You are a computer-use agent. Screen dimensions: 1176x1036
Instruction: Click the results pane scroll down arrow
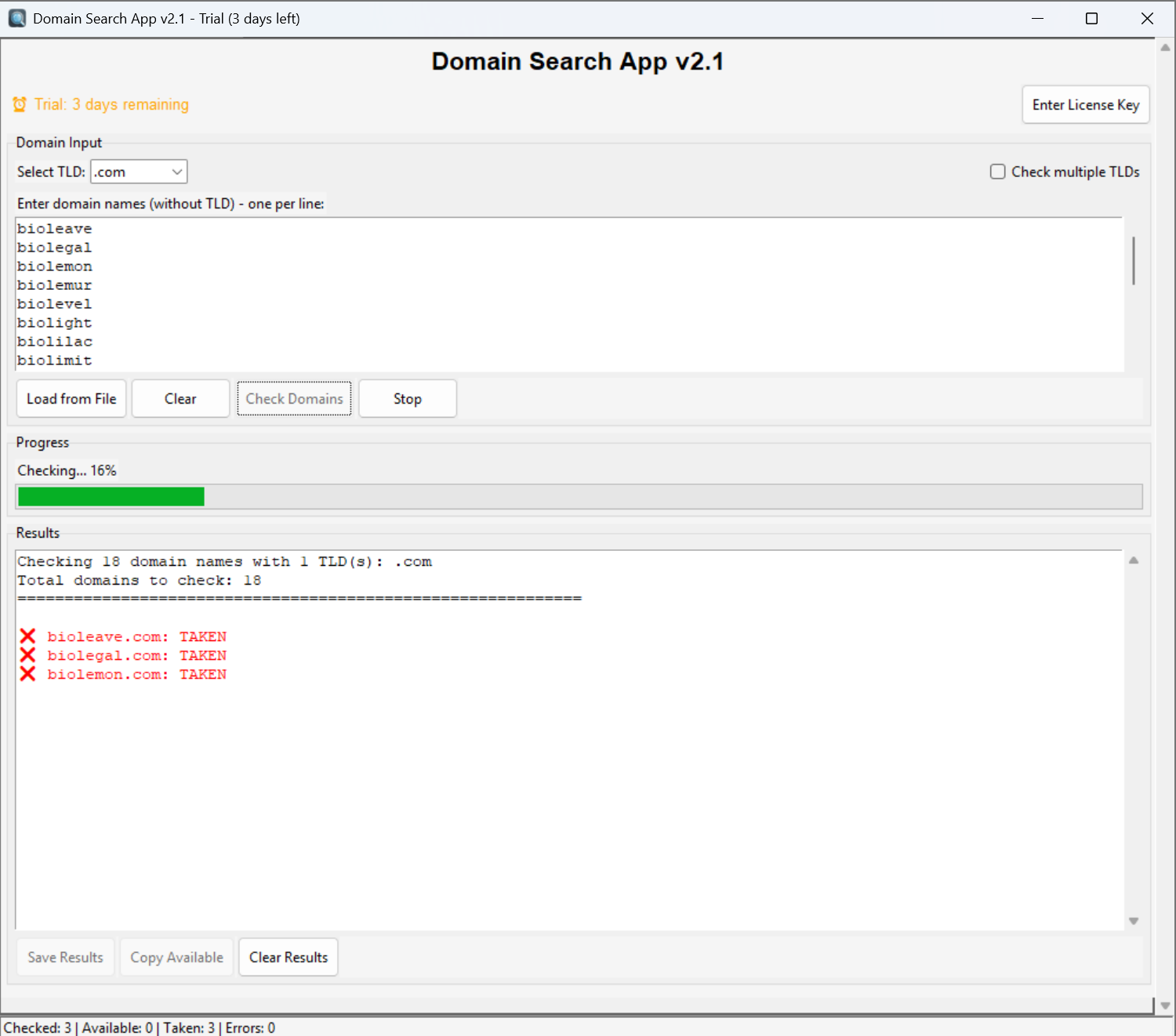click(1134, 921)
